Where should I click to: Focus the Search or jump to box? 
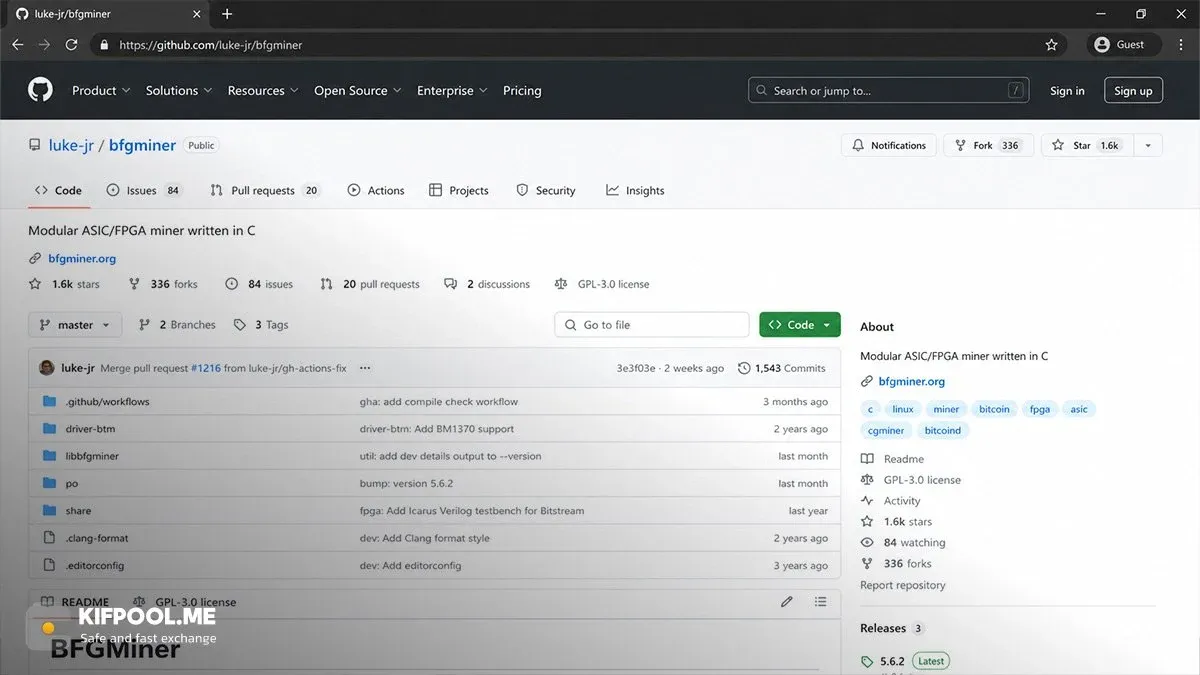click(889, 90)
